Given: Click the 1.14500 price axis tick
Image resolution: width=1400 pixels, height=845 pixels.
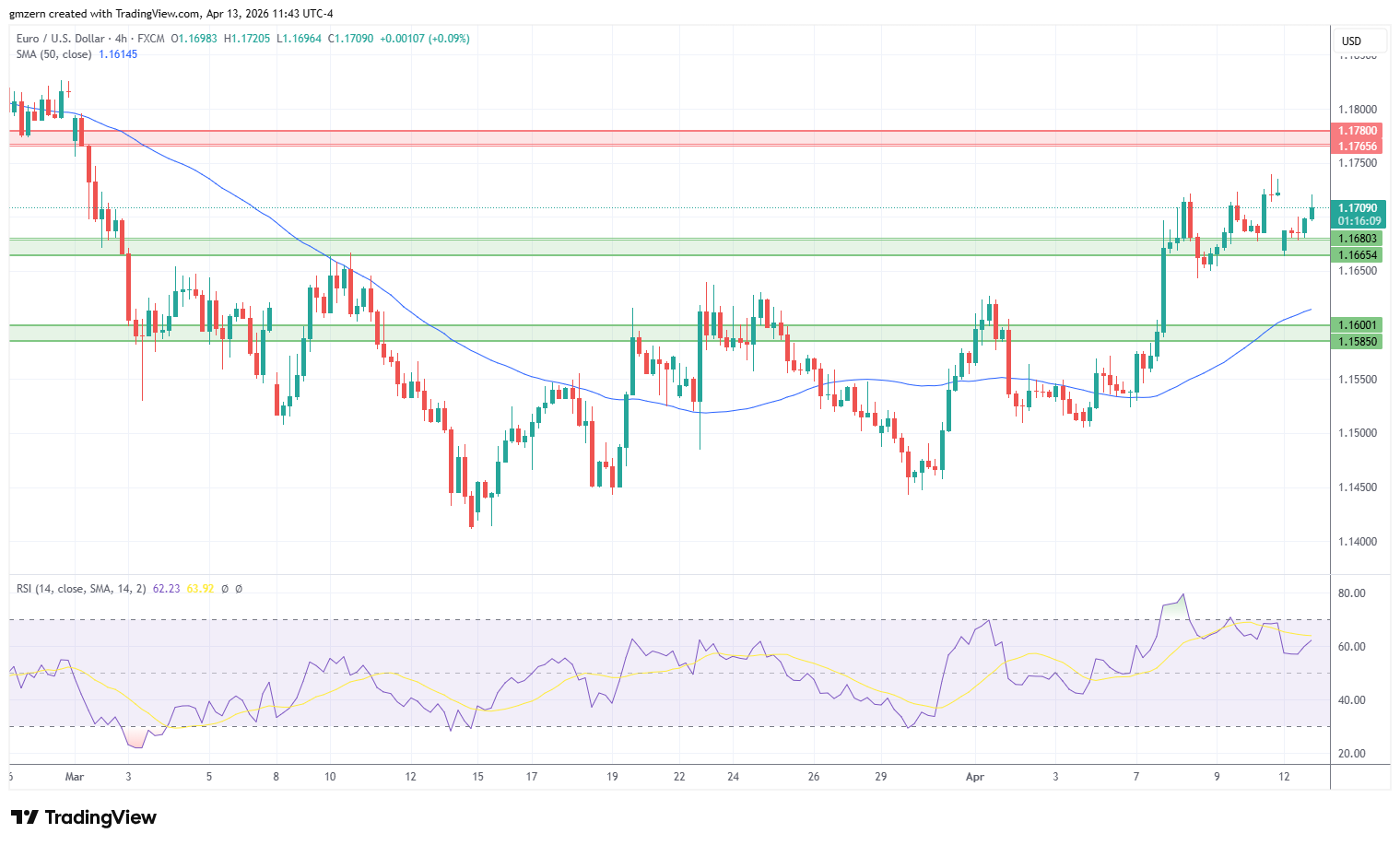Looking at the screenshot, I should tap(1358, 487).
